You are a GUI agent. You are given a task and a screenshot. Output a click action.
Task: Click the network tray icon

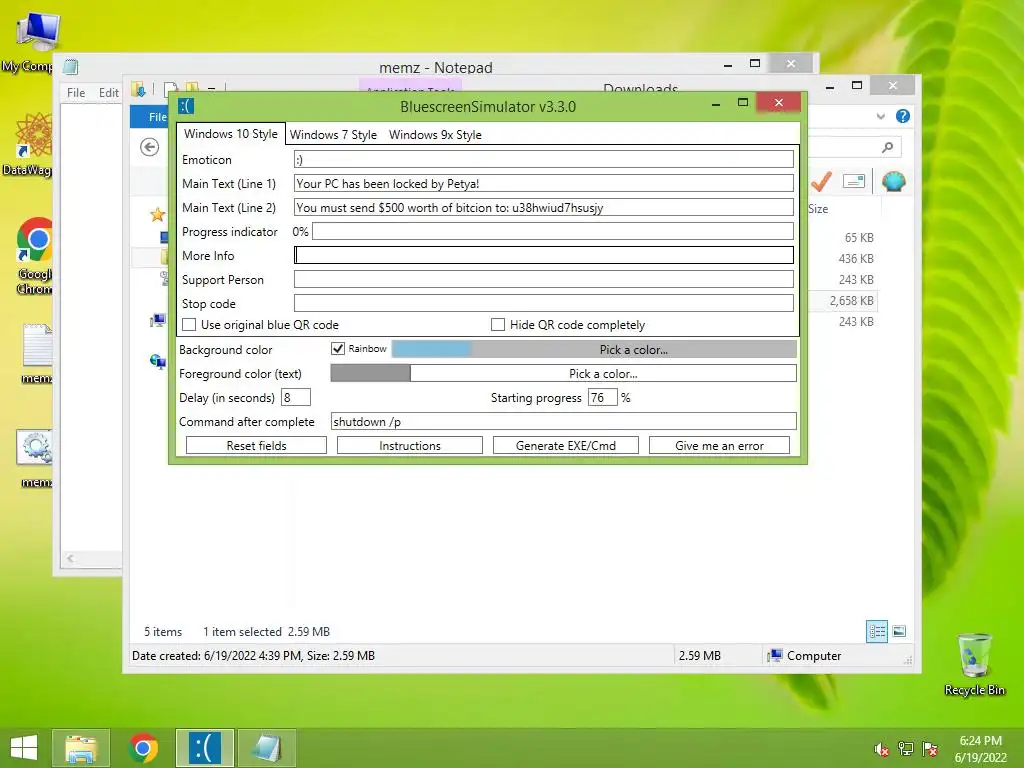[906, 749]
